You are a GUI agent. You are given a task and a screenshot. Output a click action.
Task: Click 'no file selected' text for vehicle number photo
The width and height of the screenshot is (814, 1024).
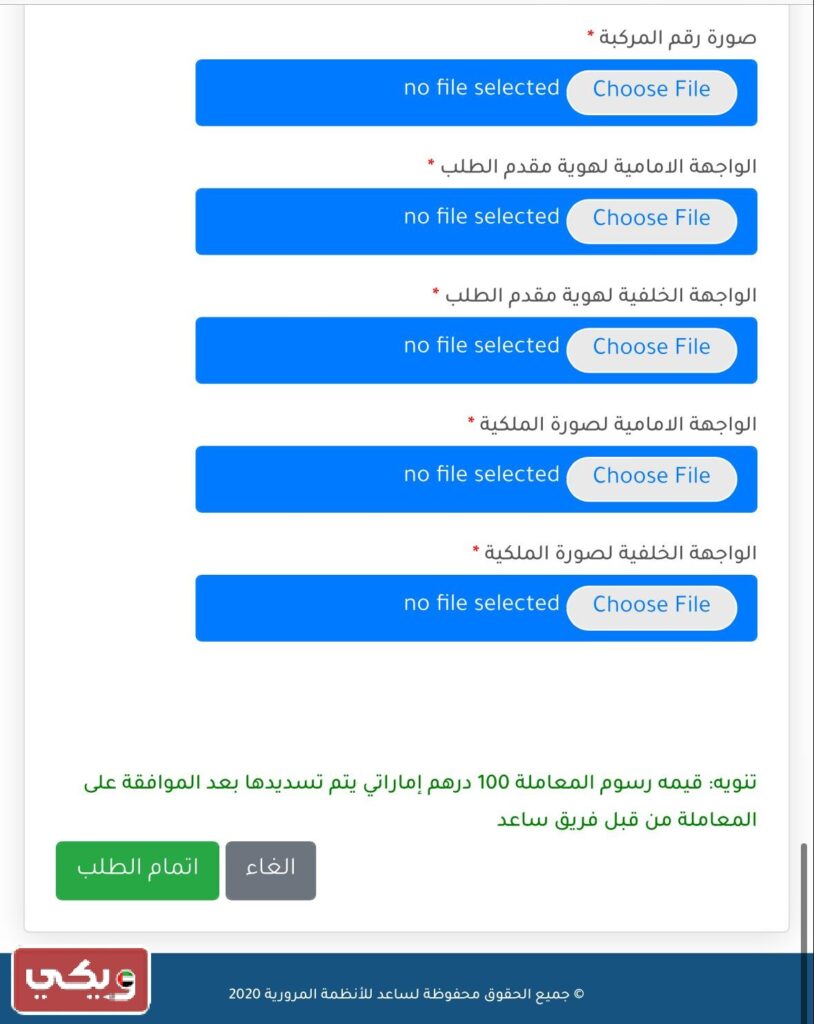pos(481,89)
